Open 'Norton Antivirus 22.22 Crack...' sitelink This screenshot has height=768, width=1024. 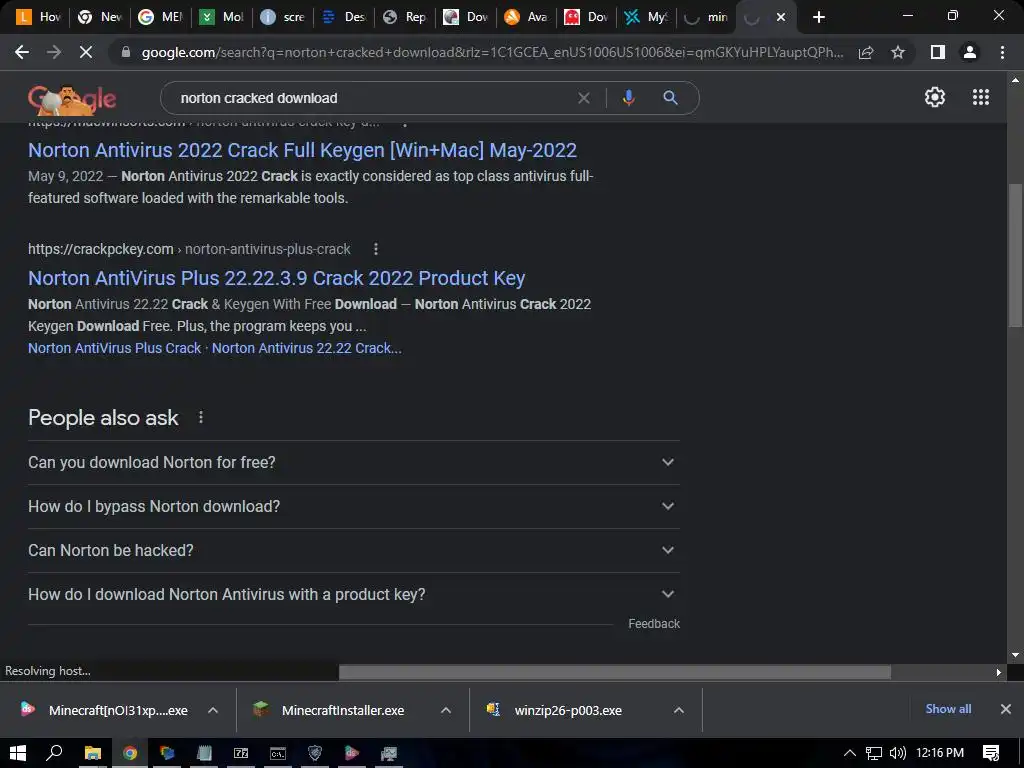tap(306, 348)
